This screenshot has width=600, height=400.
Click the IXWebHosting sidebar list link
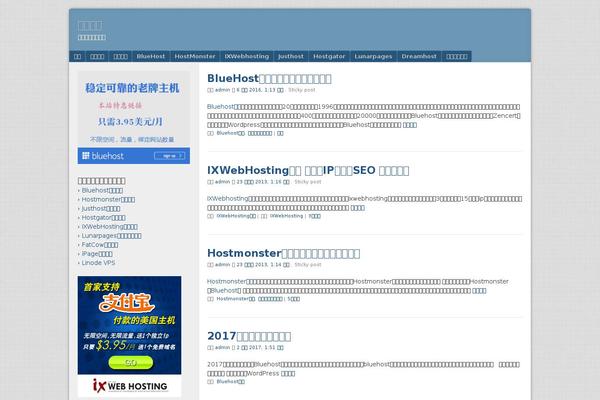(109, 227)
